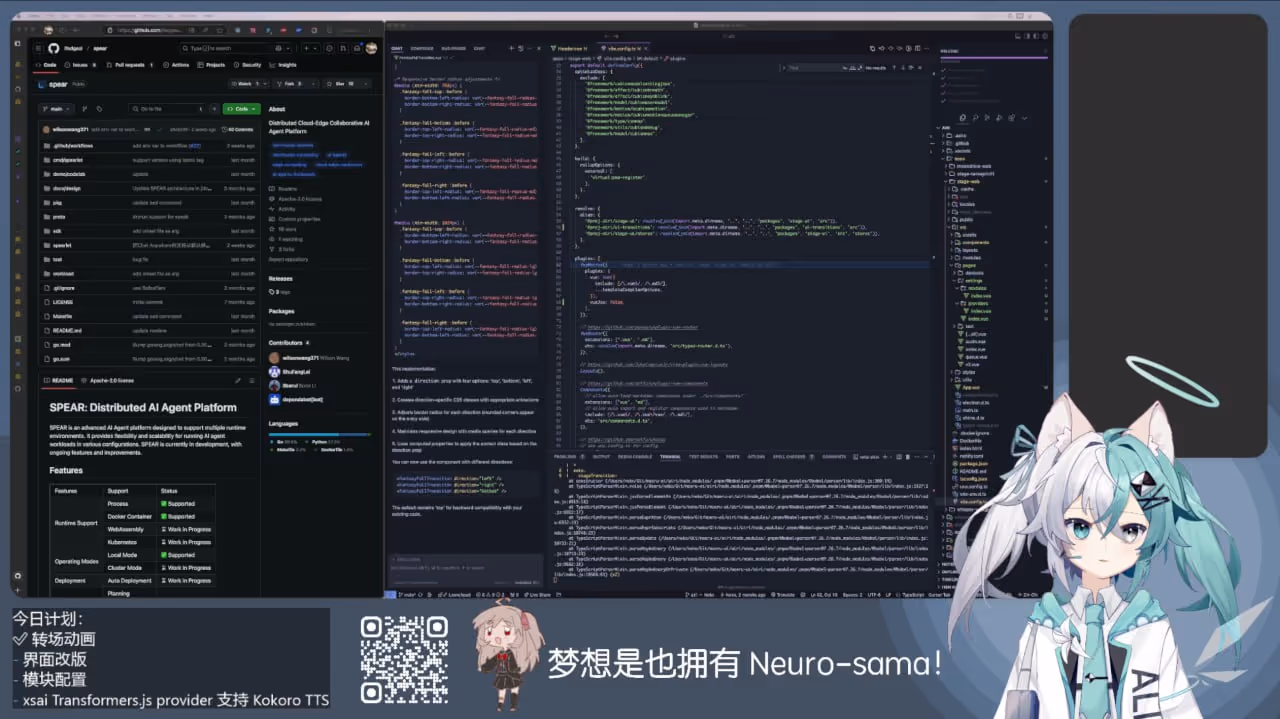Click the tags icon beside branch selector
Screen dimensions: 1280x719
(x=100, y=108)
